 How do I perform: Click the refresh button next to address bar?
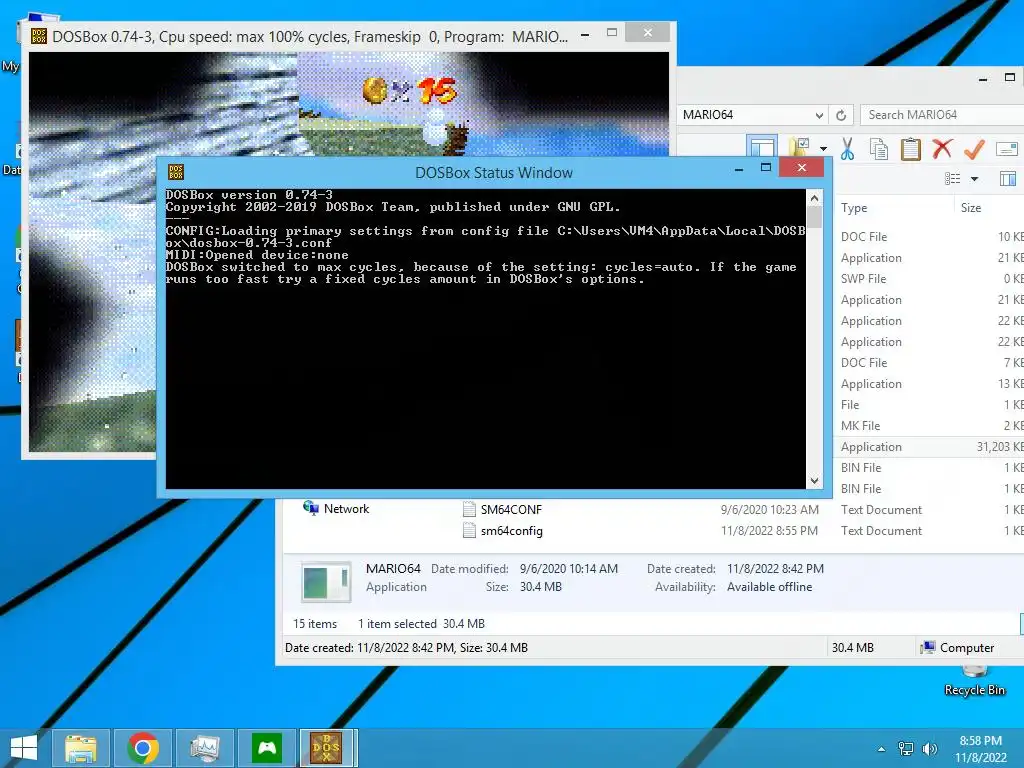841,115
